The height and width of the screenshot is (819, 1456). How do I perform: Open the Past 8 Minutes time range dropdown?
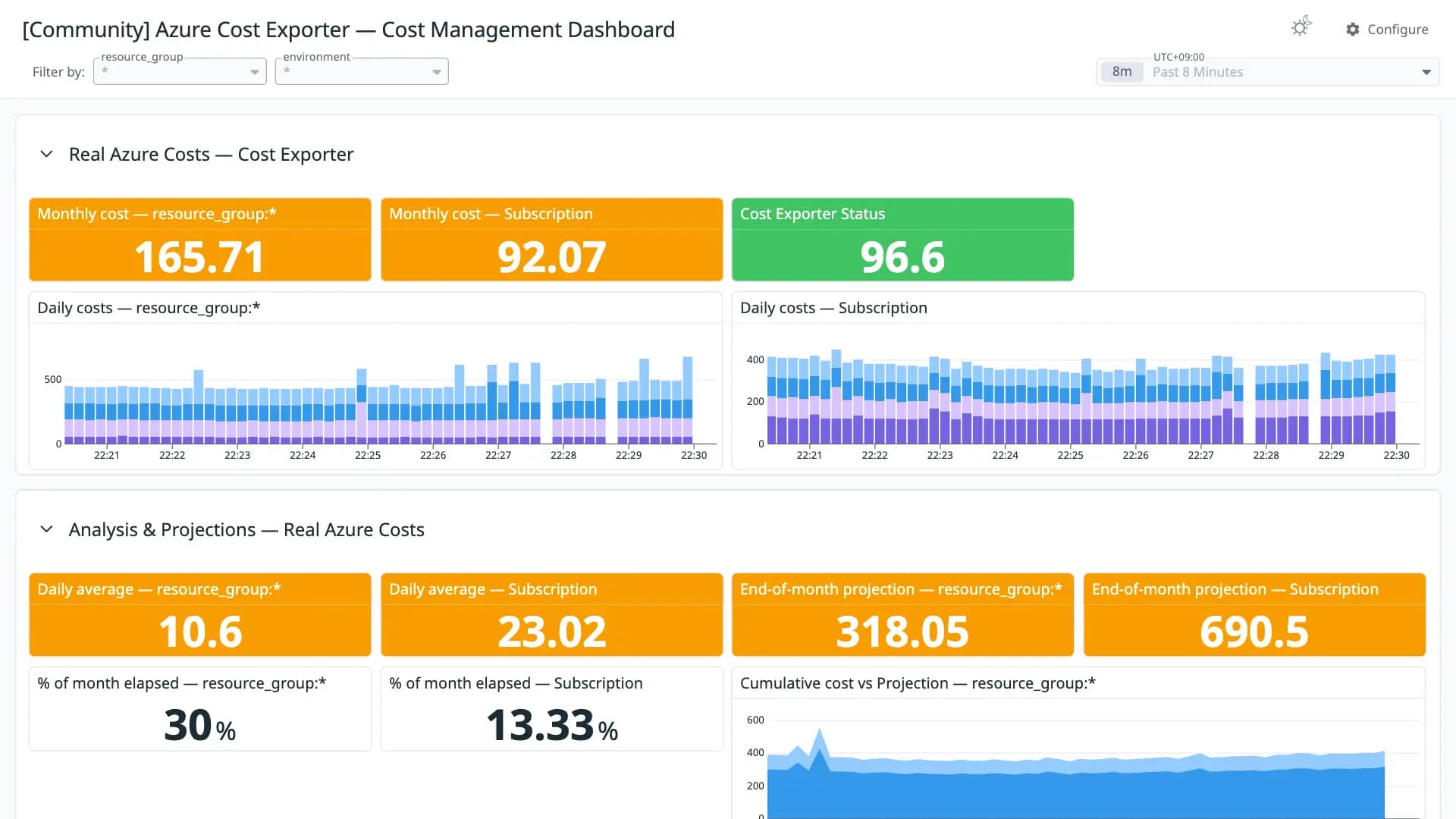tap(1268, 72)
